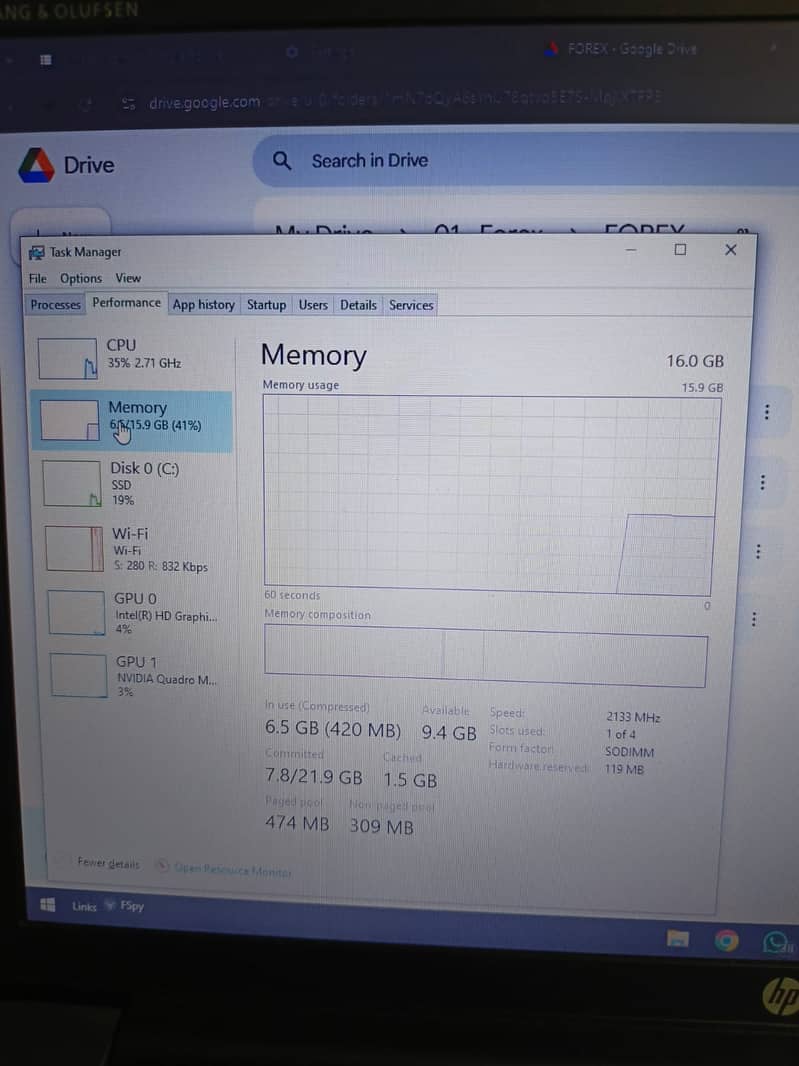The image size is (799, 1066).
Task: Click the Slots used value 1 of 4
Action: 621,734
